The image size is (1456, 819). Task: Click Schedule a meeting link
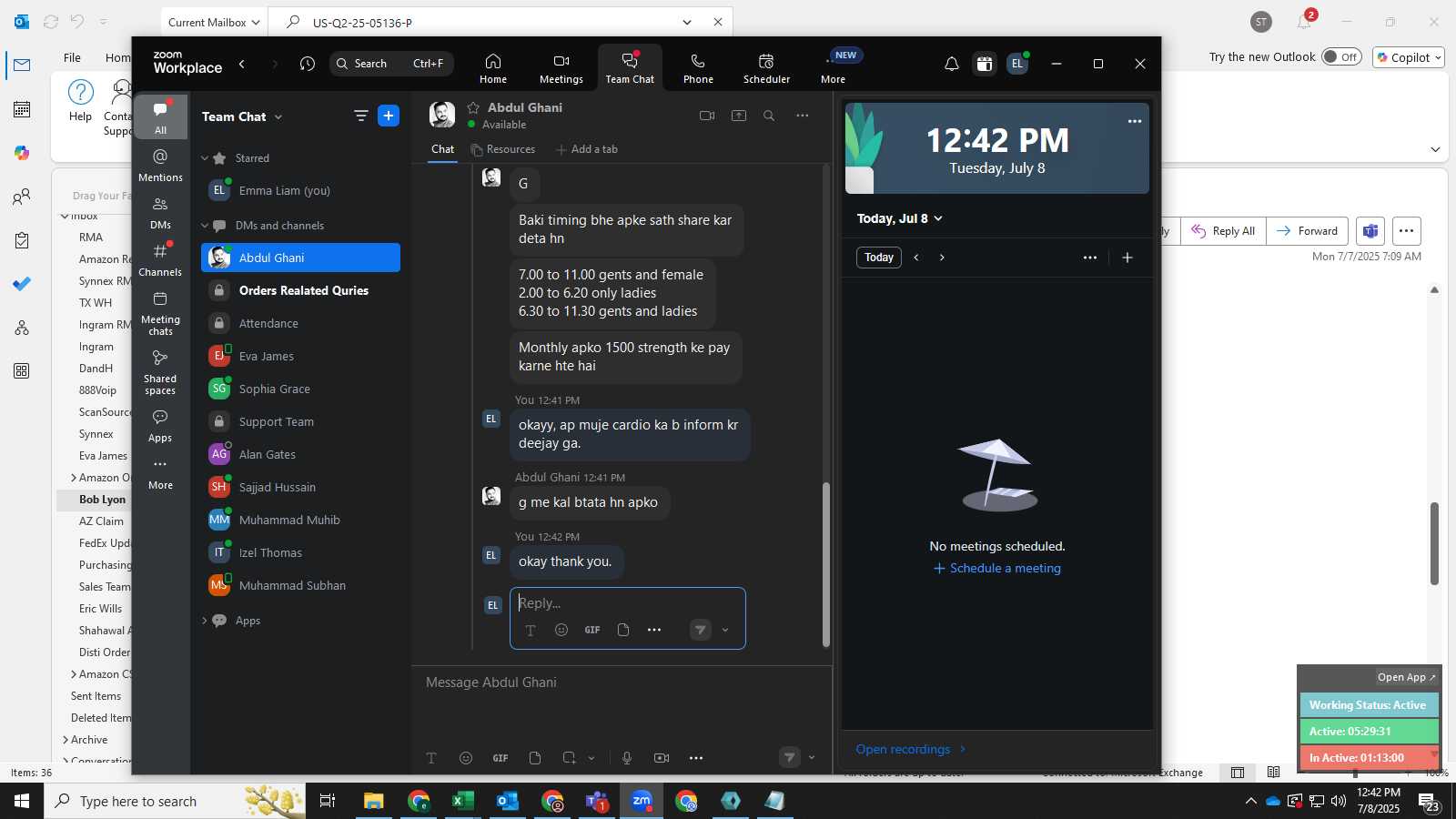pyautogui.click(x=997, y=568)
